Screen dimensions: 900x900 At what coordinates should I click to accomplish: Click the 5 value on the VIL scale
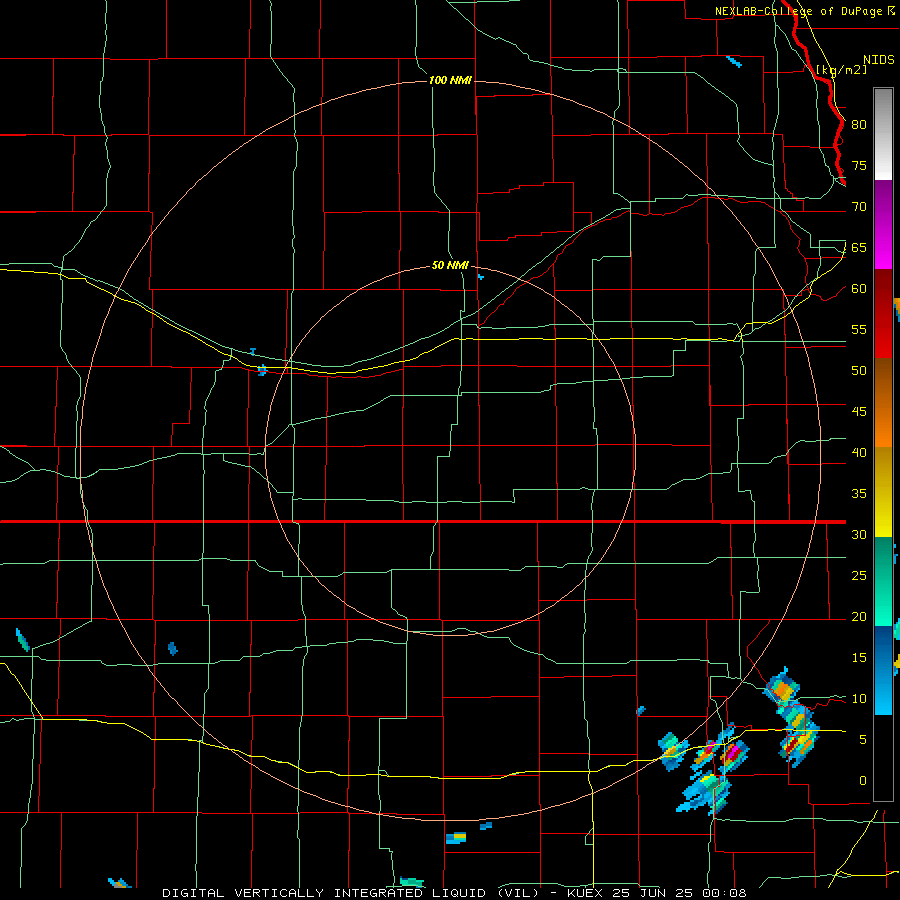coord(863,740)
